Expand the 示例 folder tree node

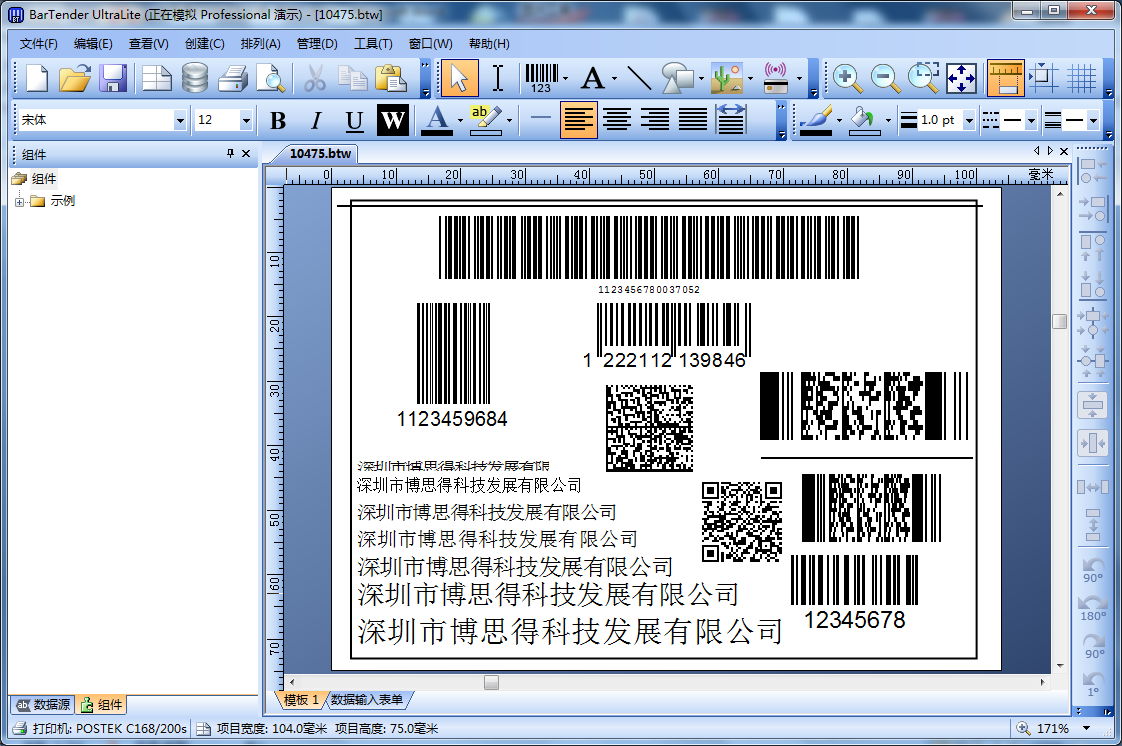tap(19, 202)
